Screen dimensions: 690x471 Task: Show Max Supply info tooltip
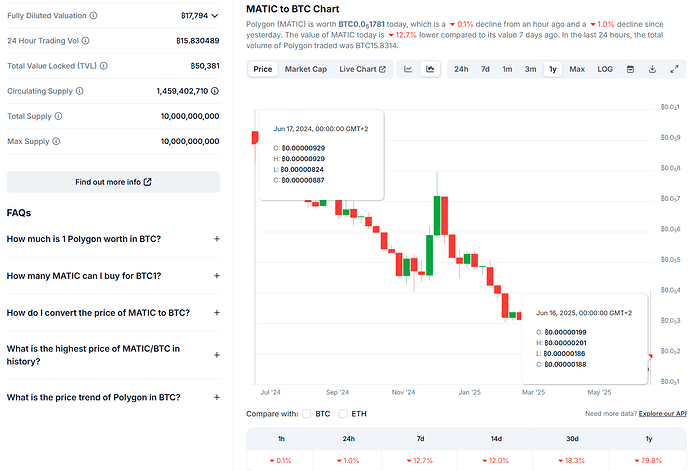[56, 141]
